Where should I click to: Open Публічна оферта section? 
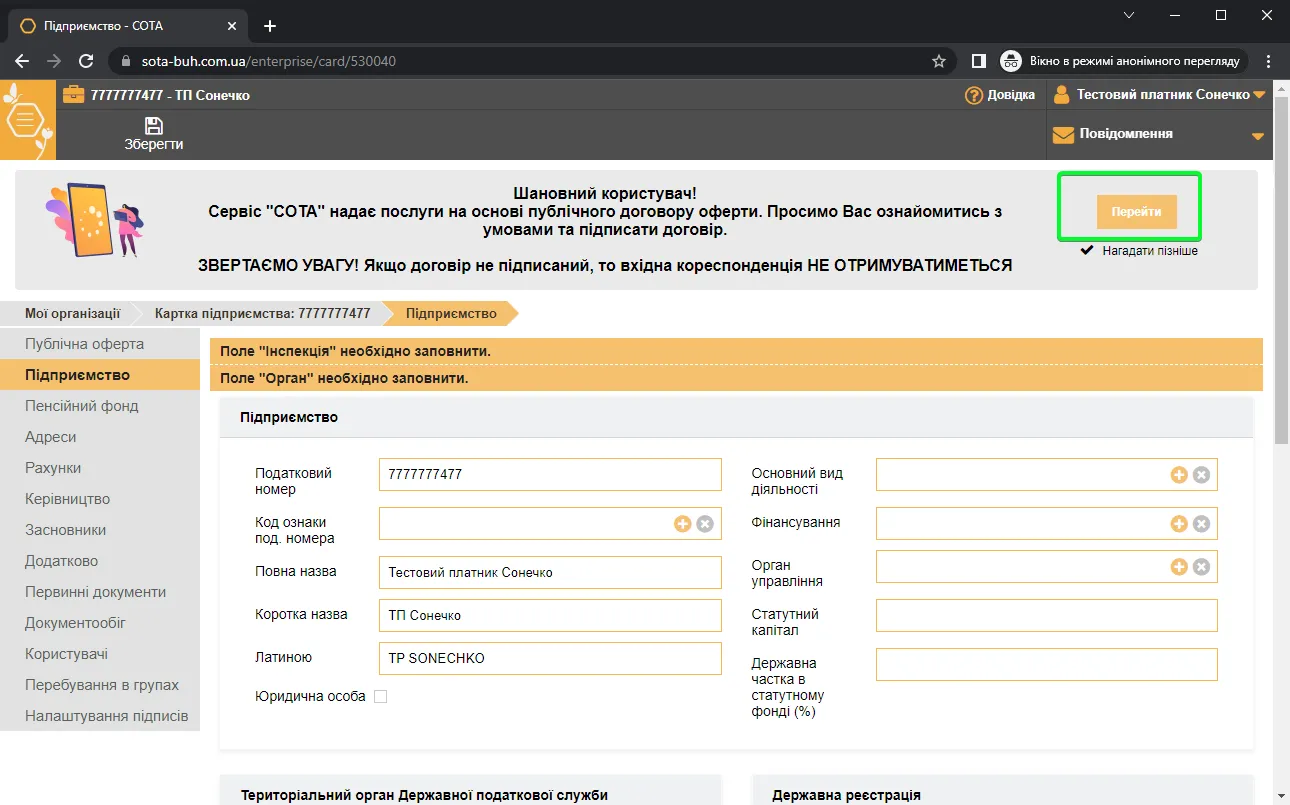point(100,344)
